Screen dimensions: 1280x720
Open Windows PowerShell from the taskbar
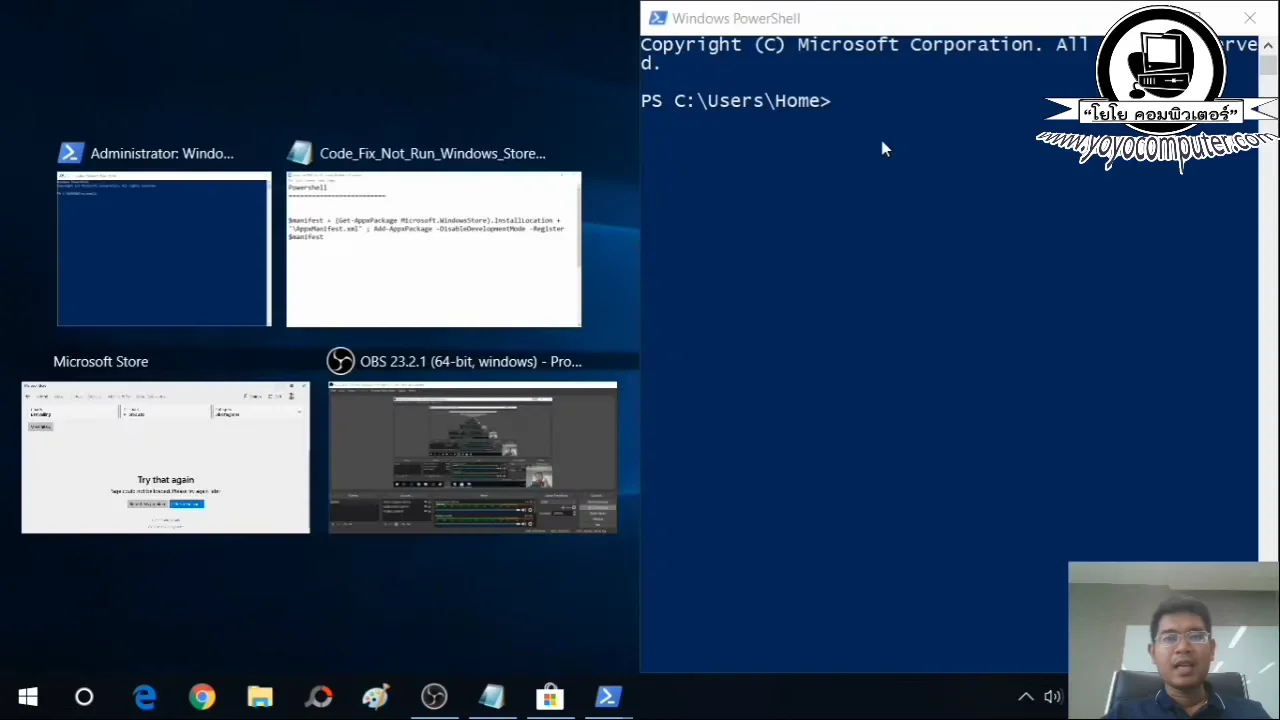pos(608,696)
